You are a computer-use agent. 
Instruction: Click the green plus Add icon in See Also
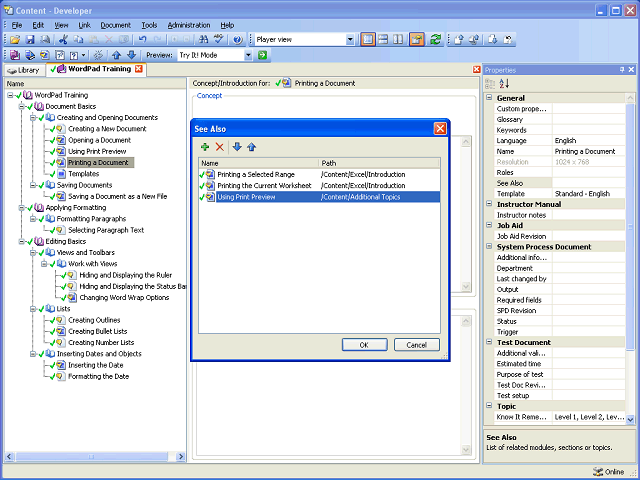tap(205, 147)
